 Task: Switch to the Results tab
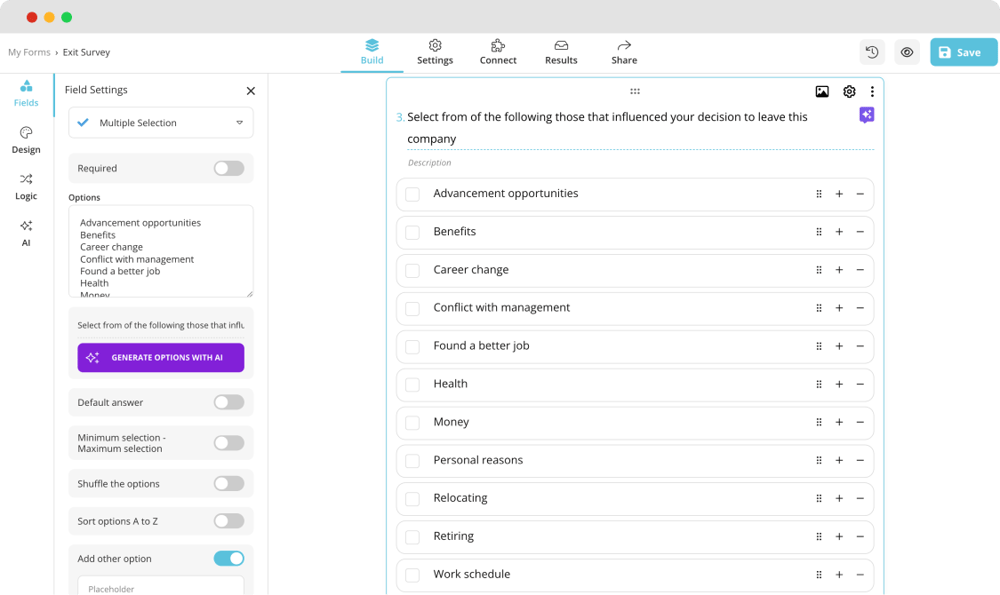pos(561,52)
